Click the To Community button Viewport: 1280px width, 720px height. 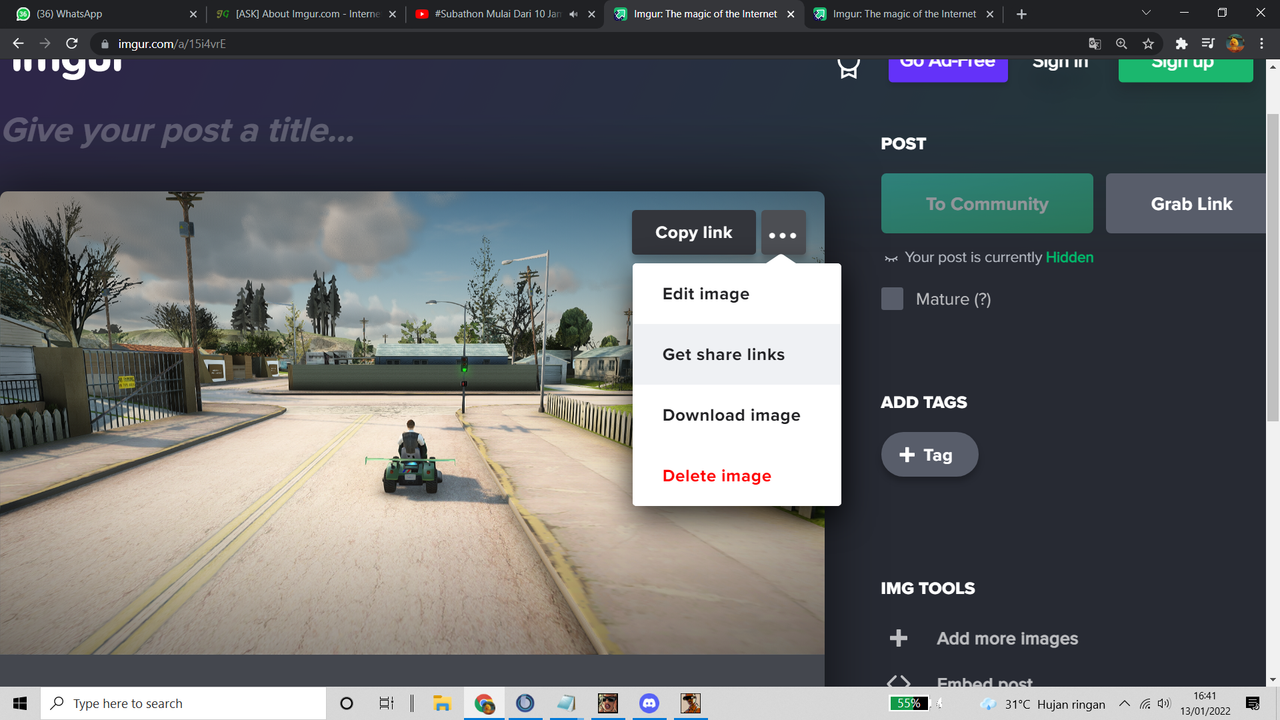tap(987, 204)
